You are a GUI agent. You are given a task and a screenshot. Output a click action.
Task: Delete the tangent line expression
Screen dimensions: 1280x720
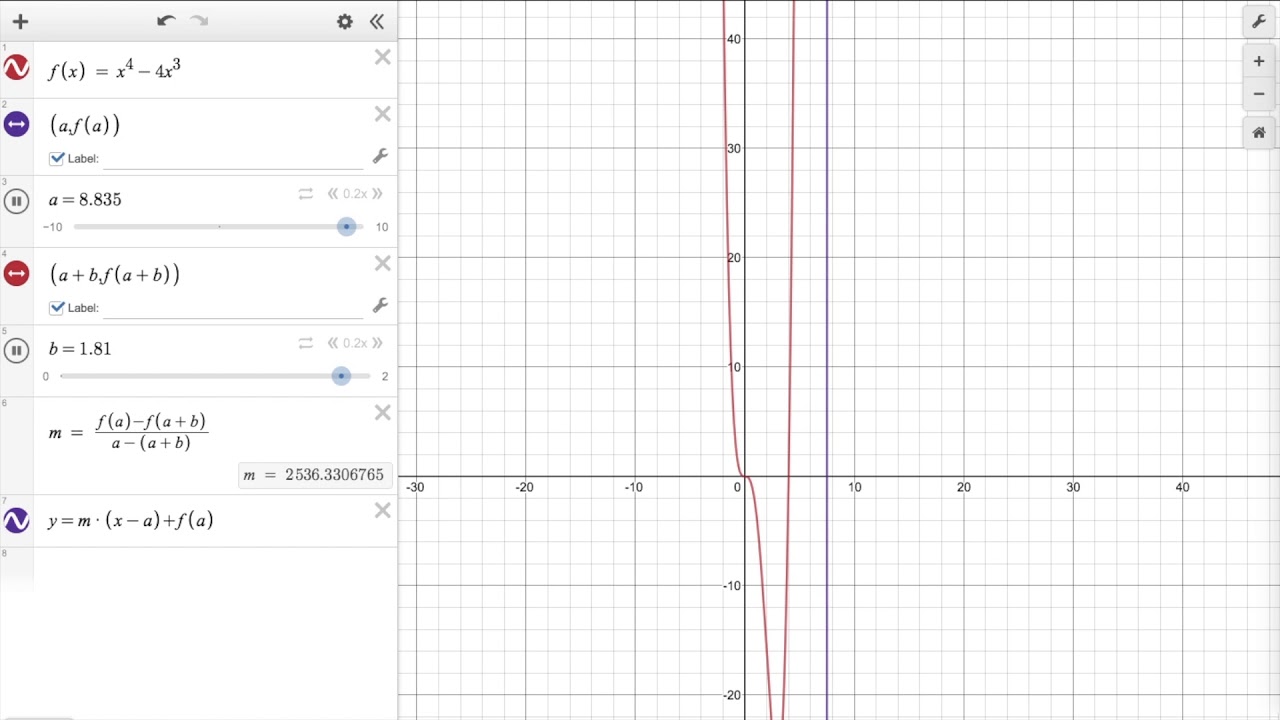pos(382,510)
